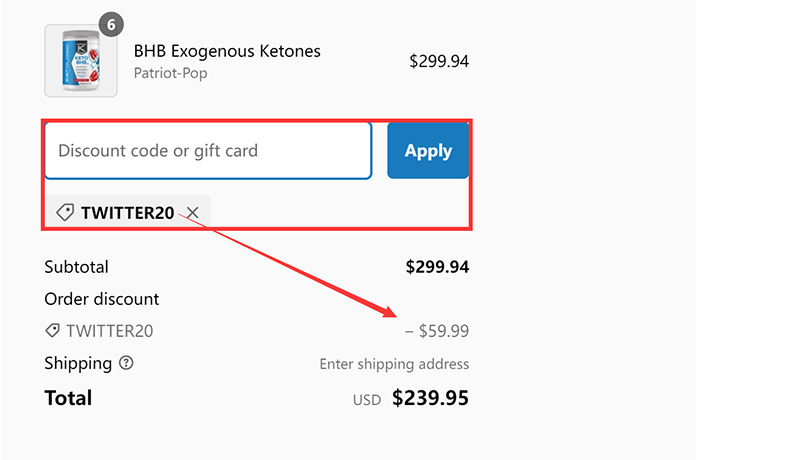Click the TWITTER20 applied discount chip label
Viewport: 800px width, 460px height.
pos(127,213)
